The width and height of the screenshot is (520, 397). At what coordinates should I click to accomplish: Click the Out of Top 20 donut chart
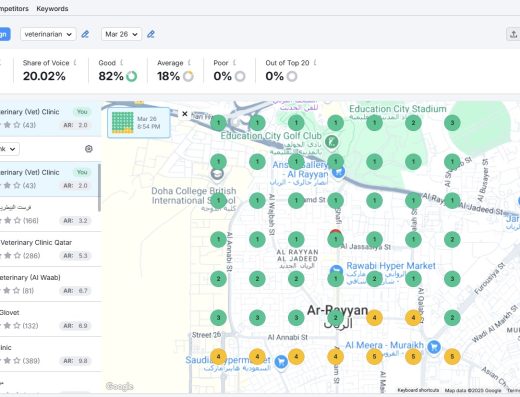[292, 76]
